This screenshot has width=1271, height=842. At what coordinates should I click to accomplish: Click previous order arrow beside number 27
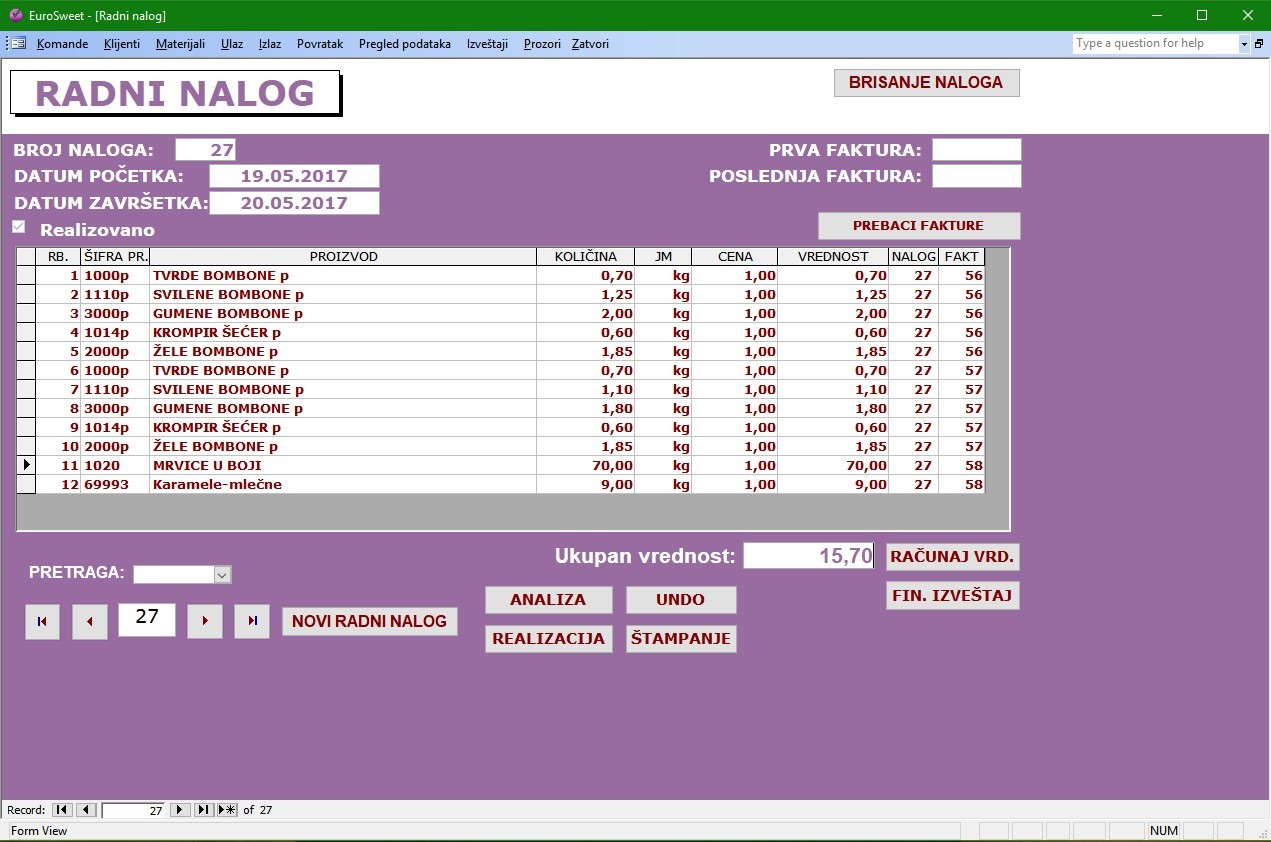point(90,621)
